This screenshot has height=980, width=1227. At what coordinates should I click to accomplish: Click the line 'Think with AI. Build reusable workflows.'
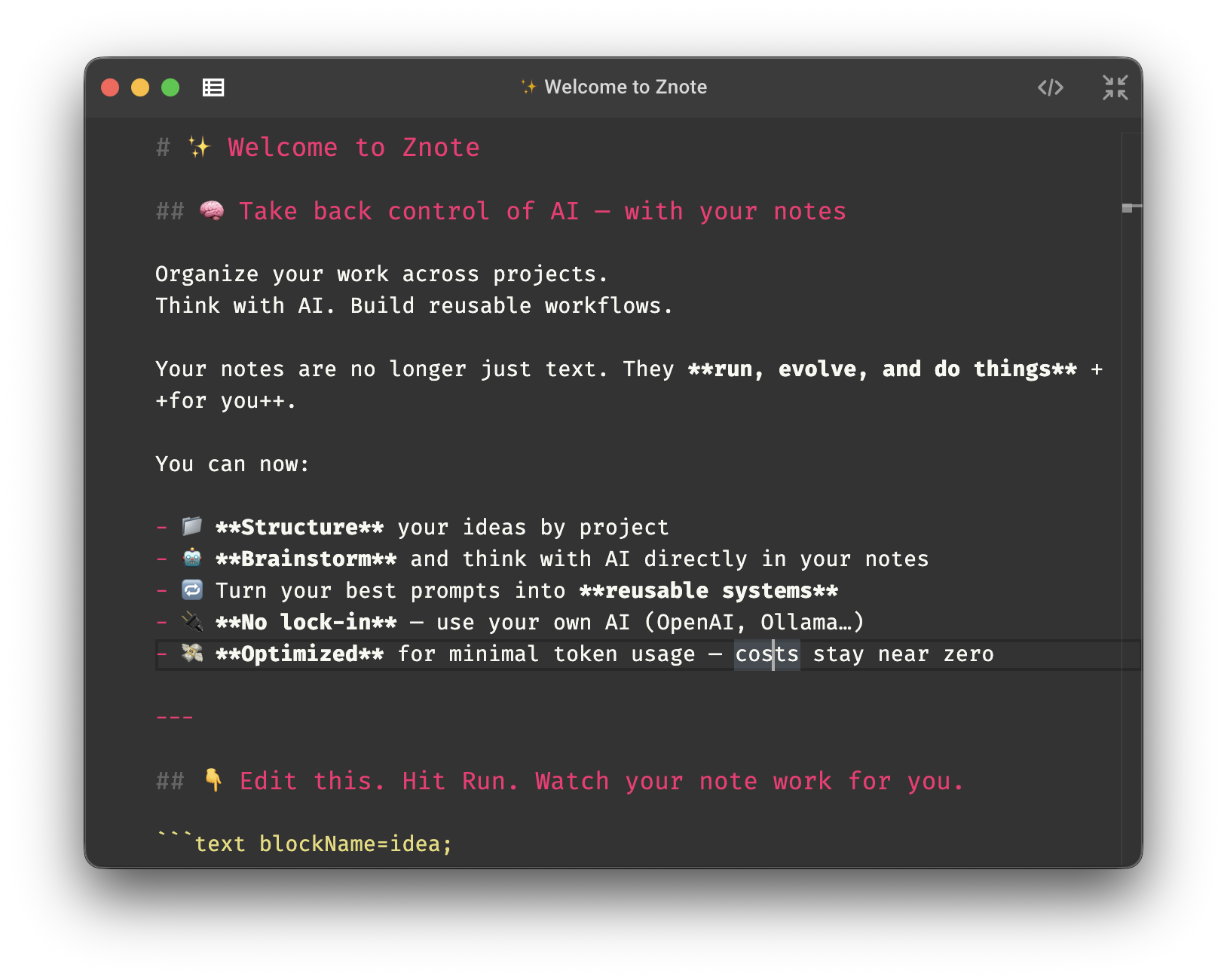point(414,305)
